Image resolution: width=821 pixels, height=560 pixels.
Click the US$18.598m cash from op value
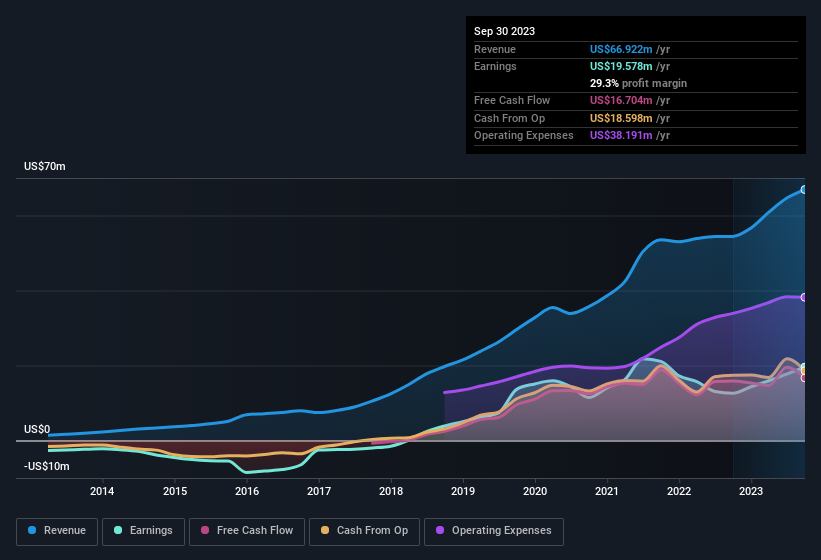point(621,118)
